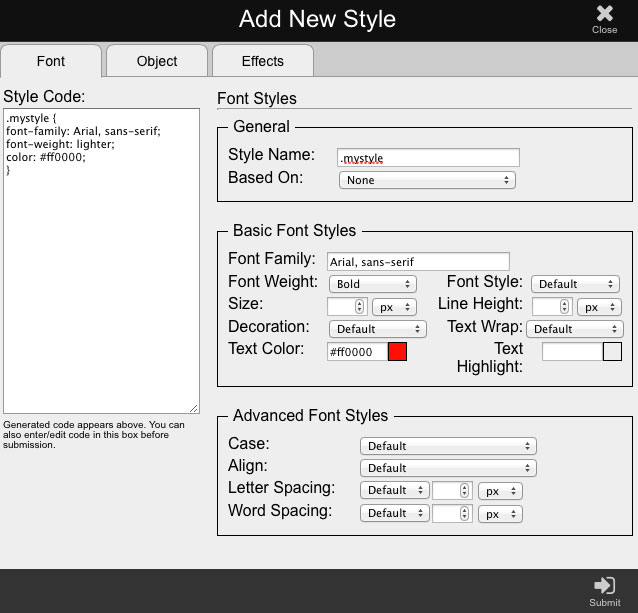Select the Font tab

pyautogui.click(x=51, y=61)
